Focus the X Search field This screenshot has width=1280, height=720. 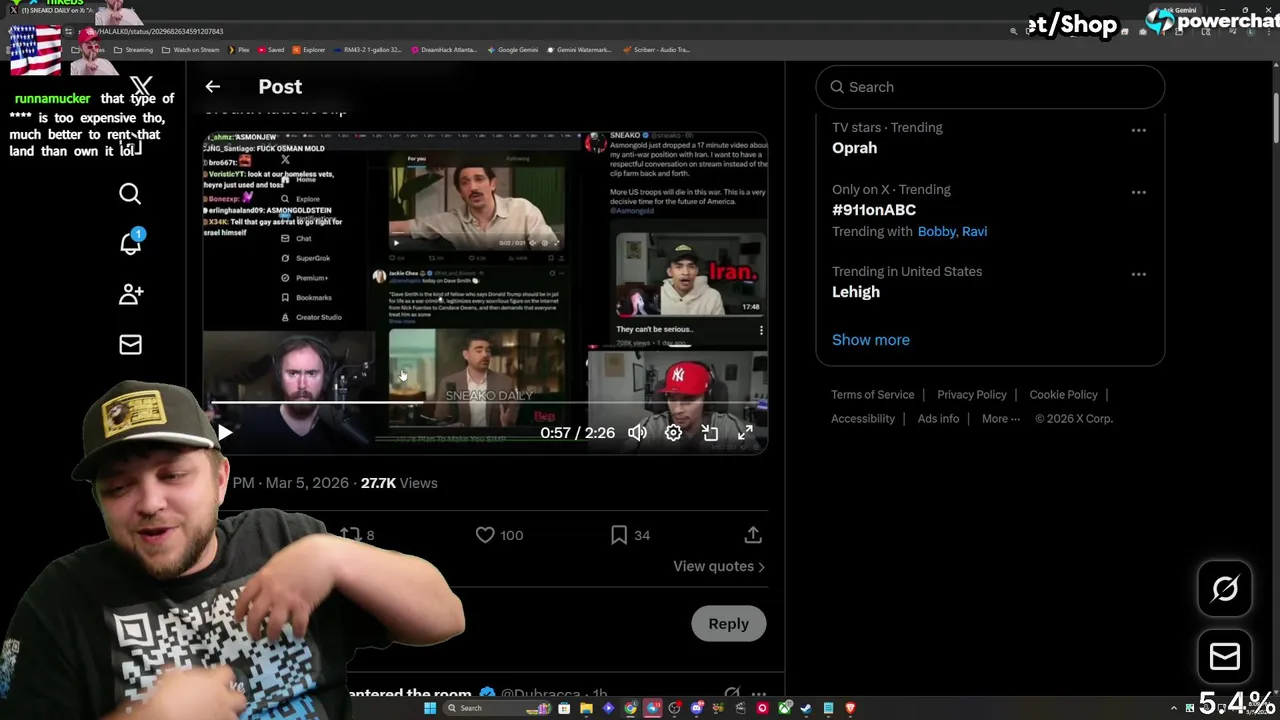[990, 87]
